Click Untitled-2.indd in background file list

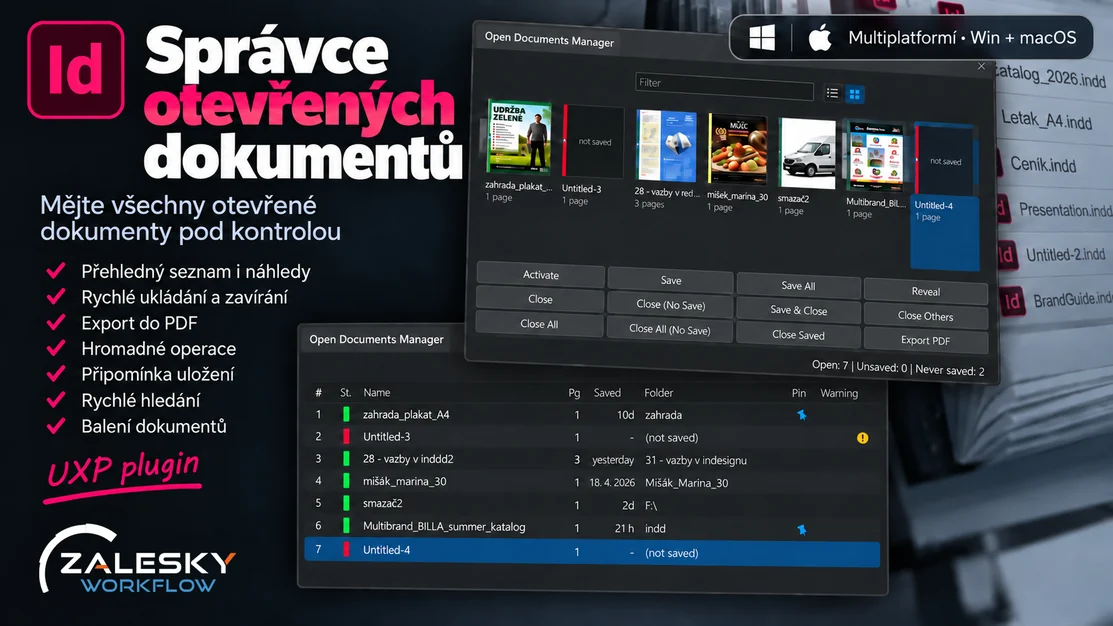1065,254
